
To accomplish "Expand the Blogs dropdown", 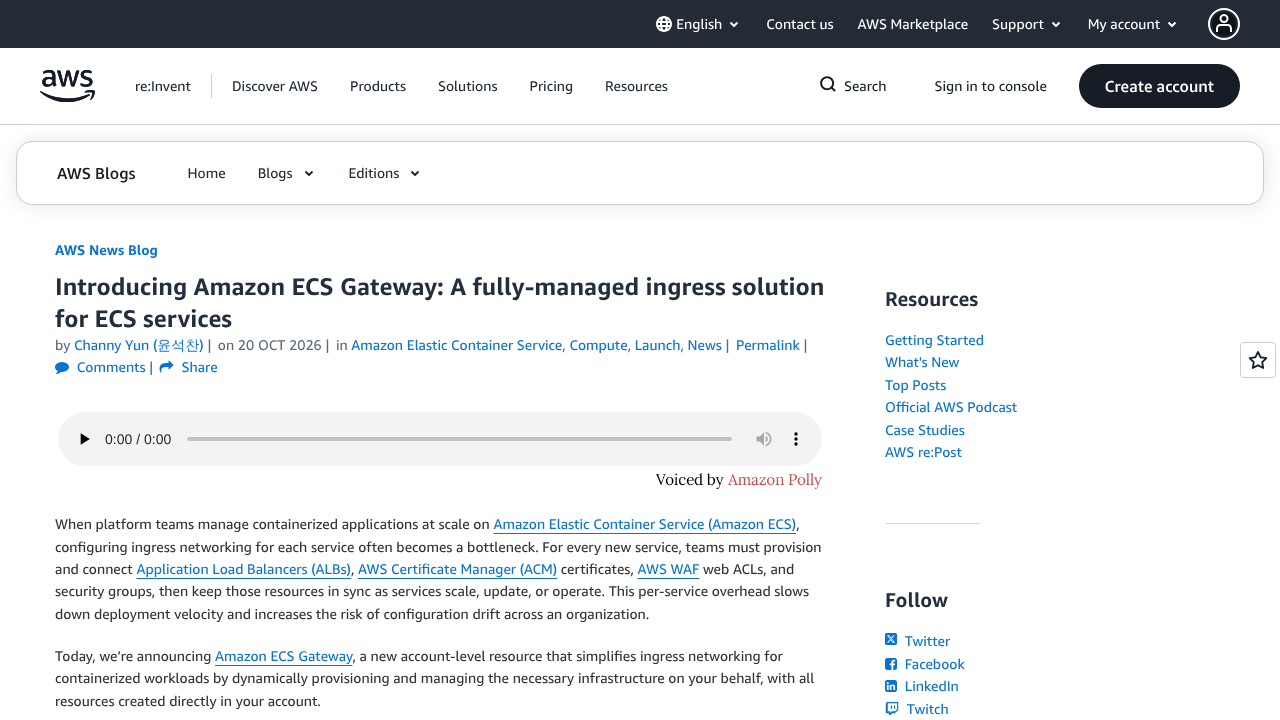I will (286, 173).
